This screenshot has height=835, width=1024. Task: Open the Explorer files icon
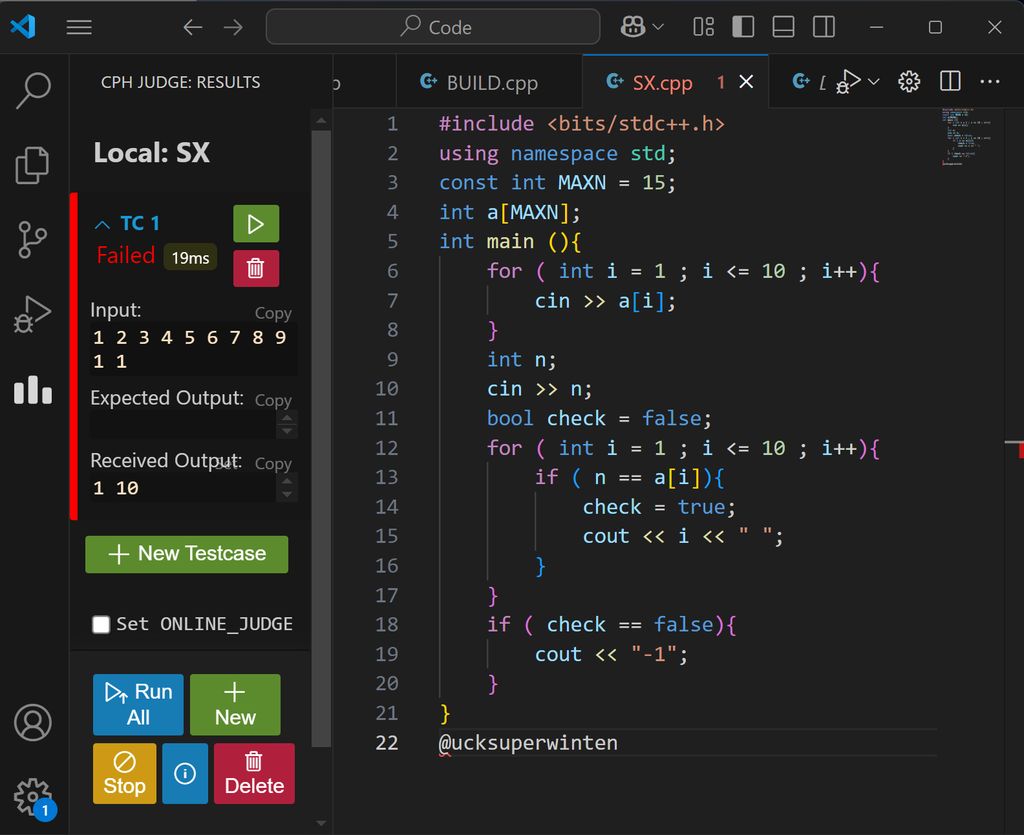(33, 166)
